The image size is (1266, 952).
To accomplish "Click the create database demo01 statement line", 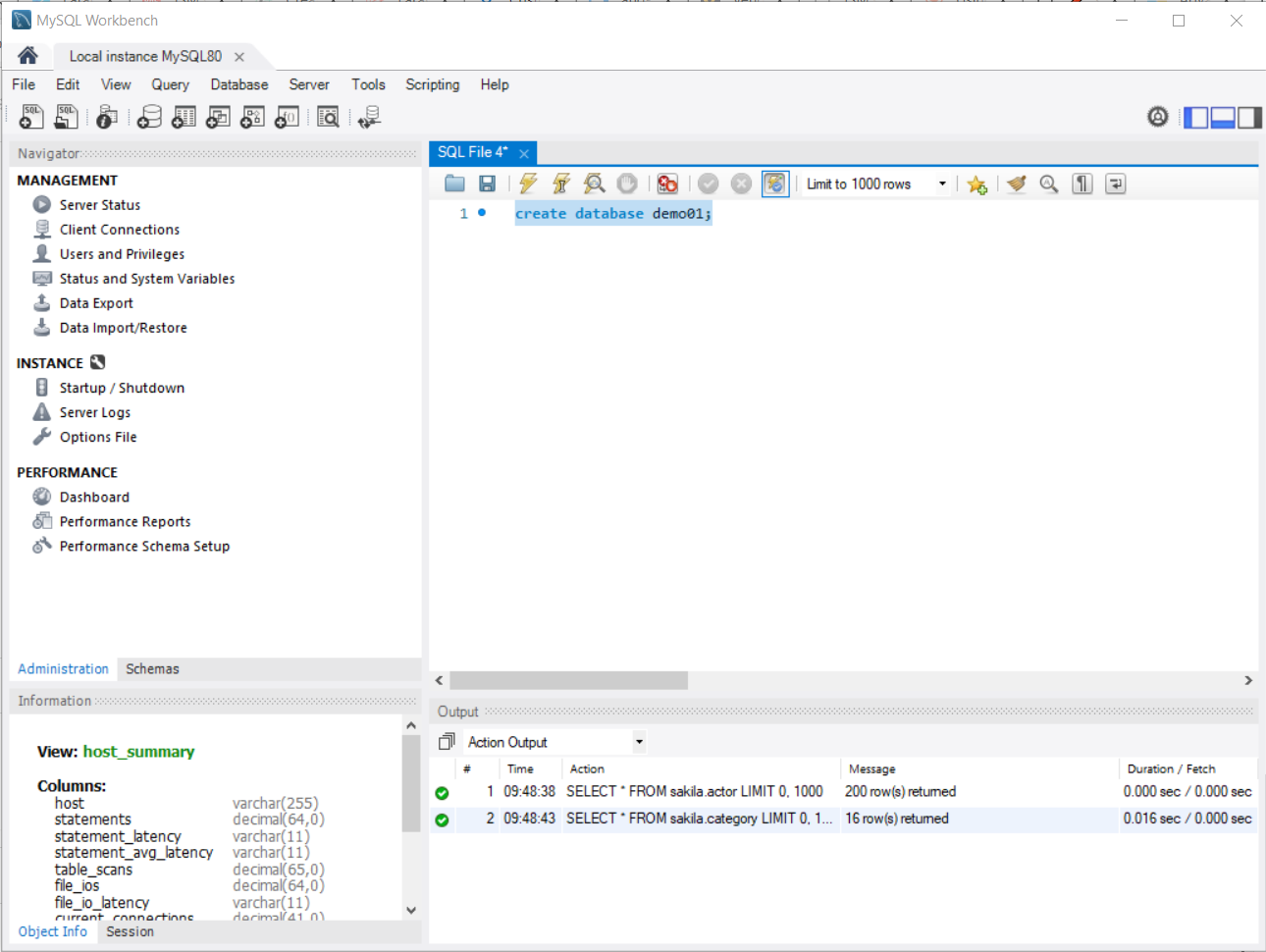I will pos(612,213).
